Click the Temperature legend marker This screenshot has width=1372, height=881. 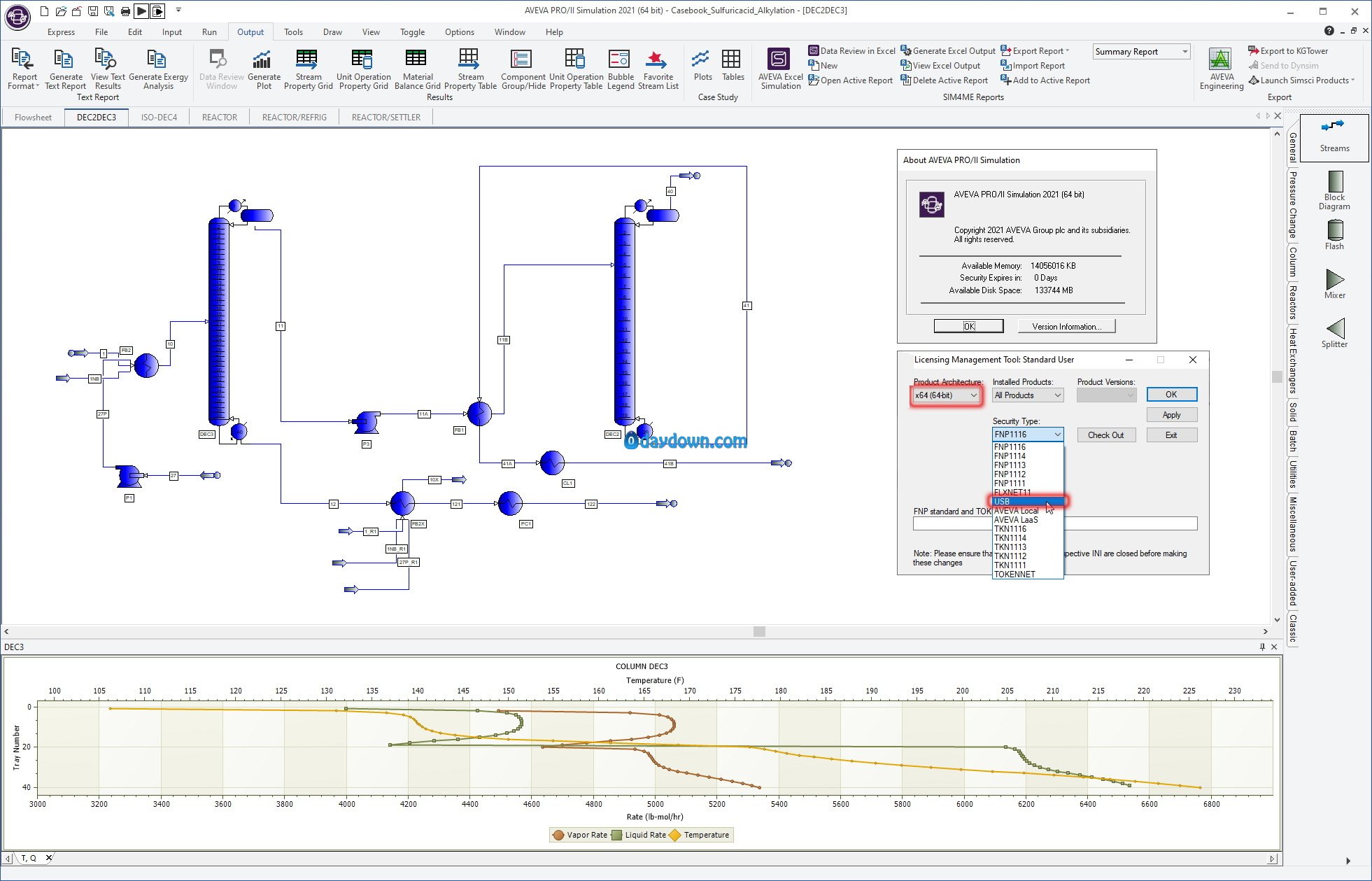point(675,835)
